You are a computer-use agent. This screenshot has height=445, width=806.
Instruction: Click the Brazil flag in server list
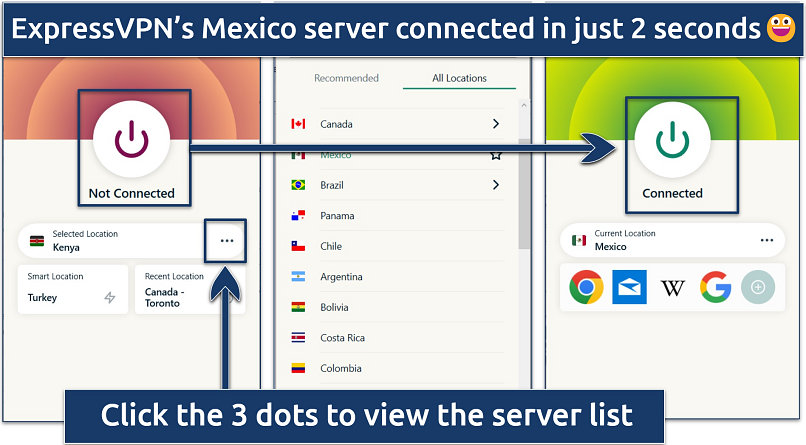tap(298, 185)
